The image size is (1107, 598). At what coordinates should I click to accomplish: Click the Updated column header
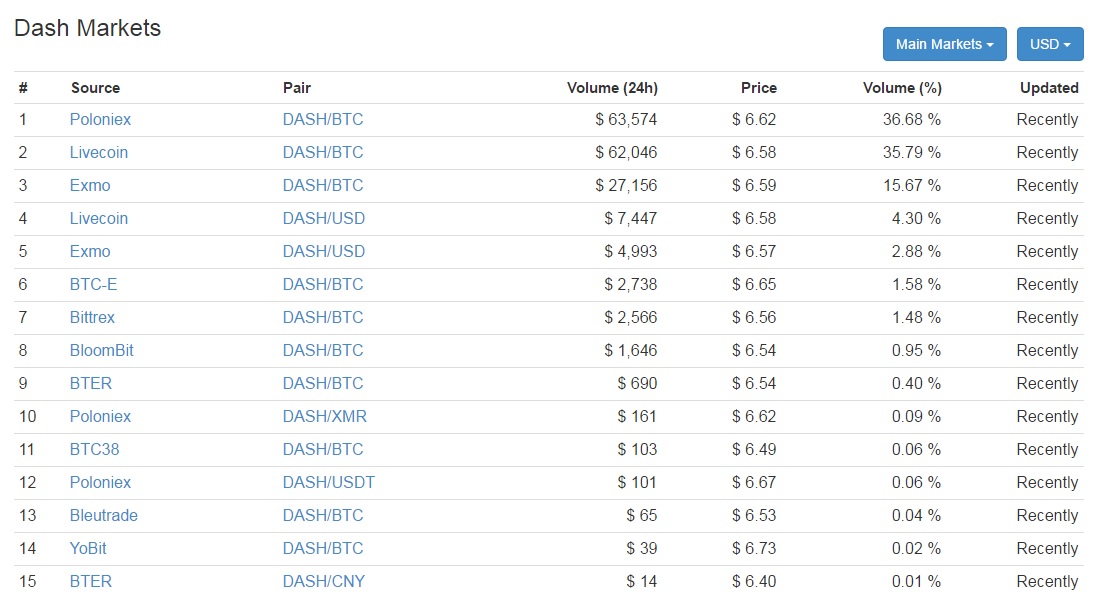(x=1049, y=88)
